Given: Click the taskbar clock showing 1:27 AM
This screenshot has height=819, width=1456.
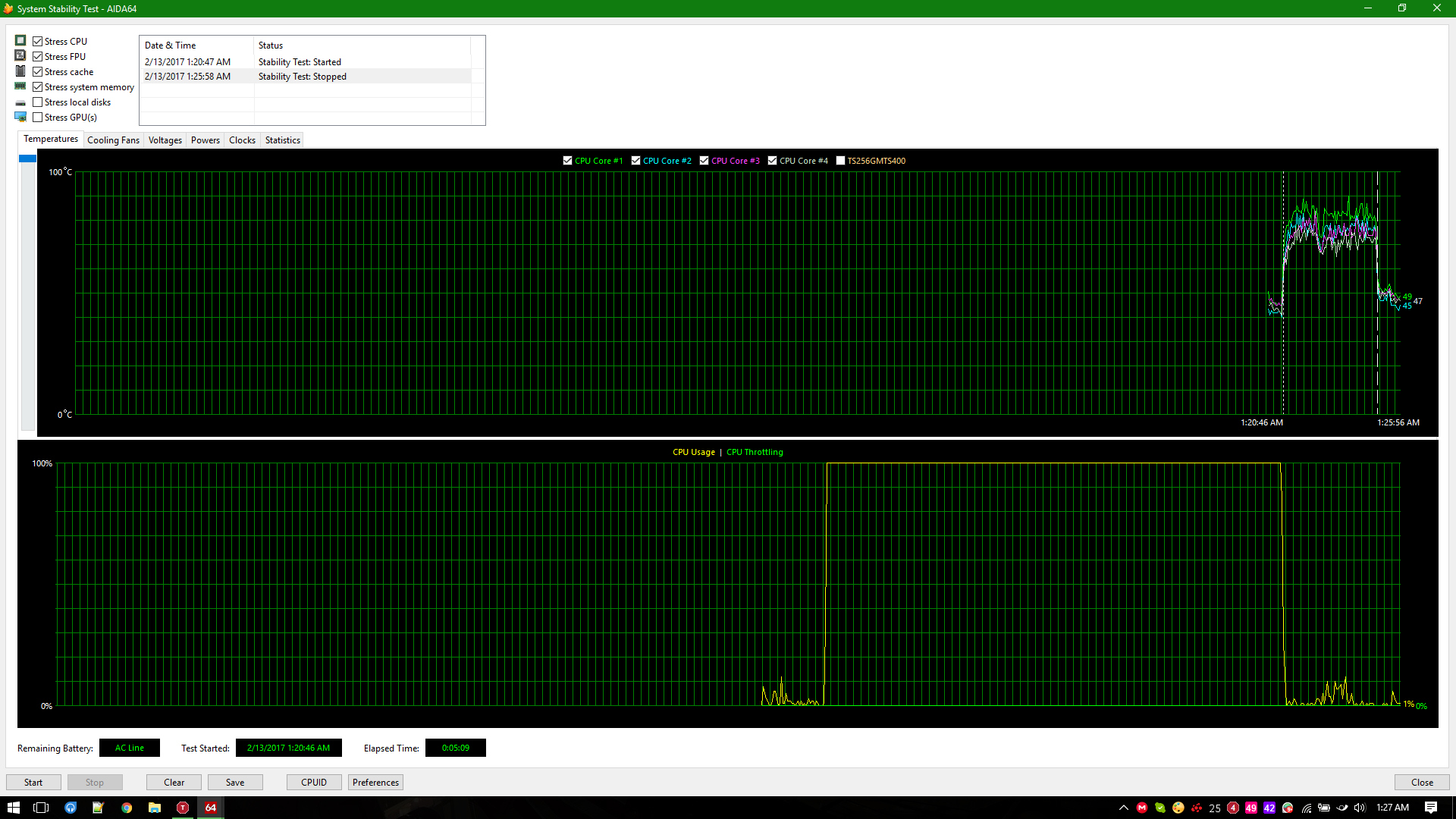Looking at the screenshot, I should coord(1392,808).
